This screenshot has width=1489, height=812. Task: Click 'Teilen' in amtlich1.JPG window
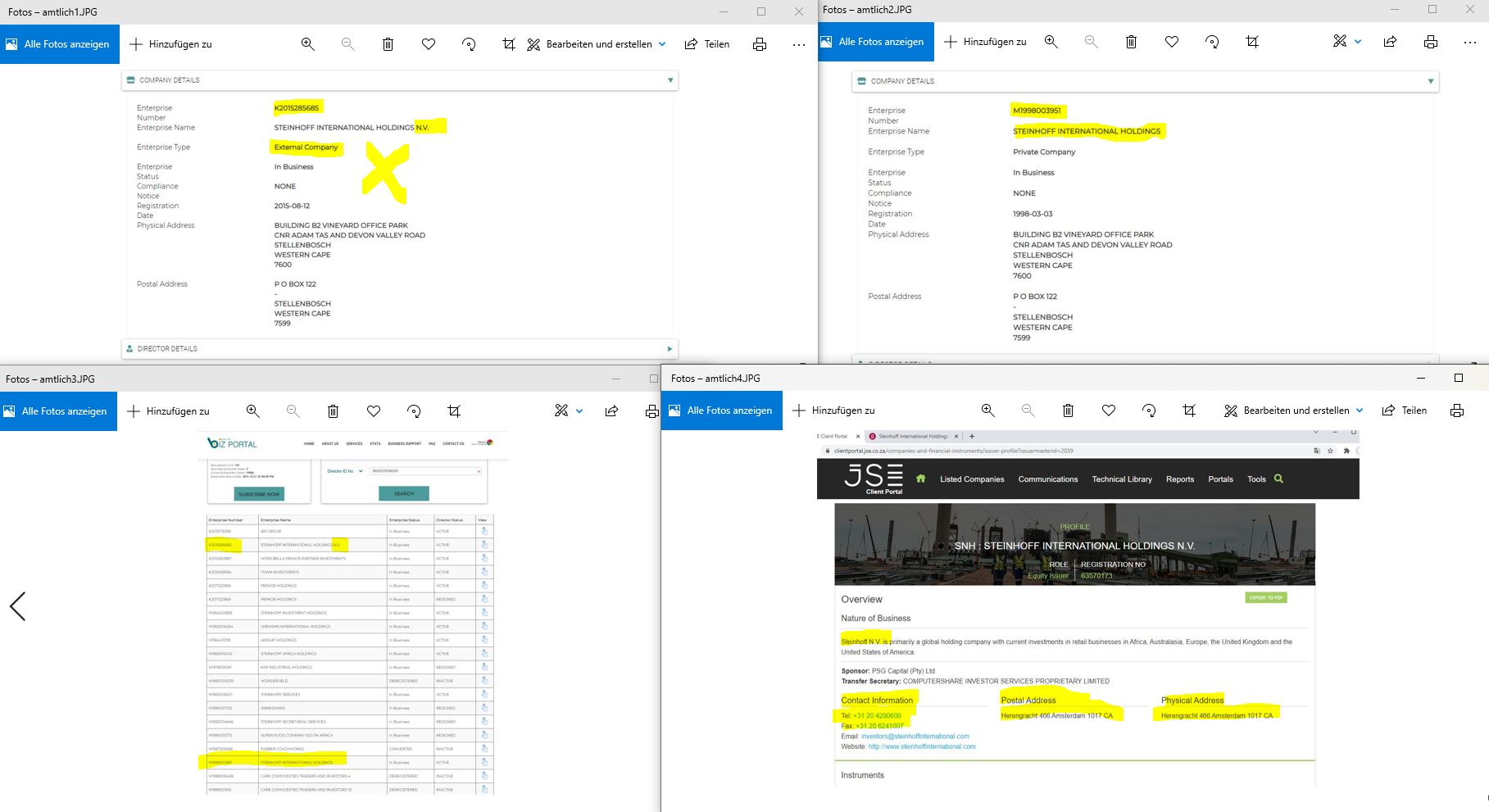pyautogui.click(x=707, y=44)
